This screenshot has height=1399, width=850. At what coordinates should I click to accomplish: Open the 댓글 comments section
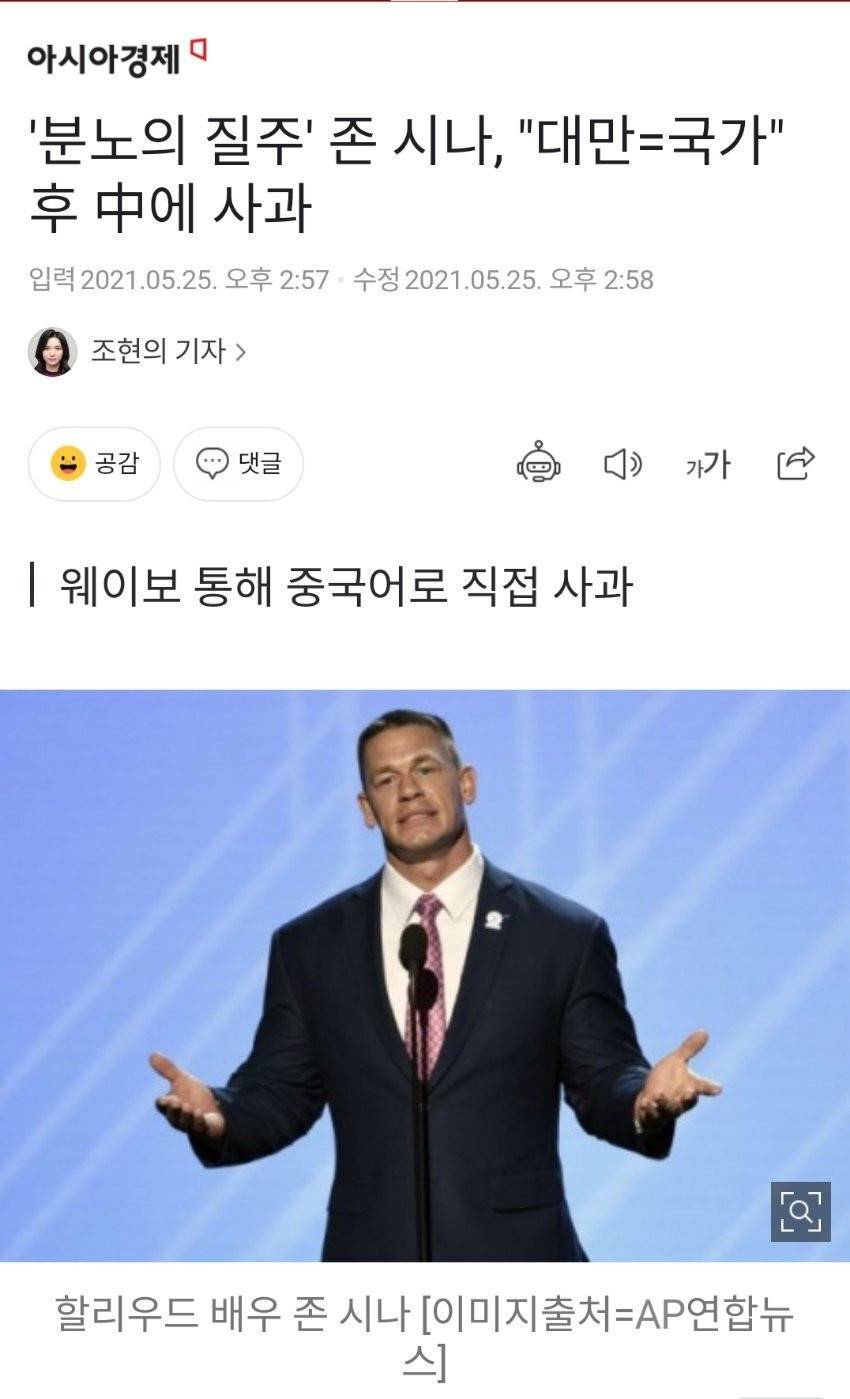point(238,464)
